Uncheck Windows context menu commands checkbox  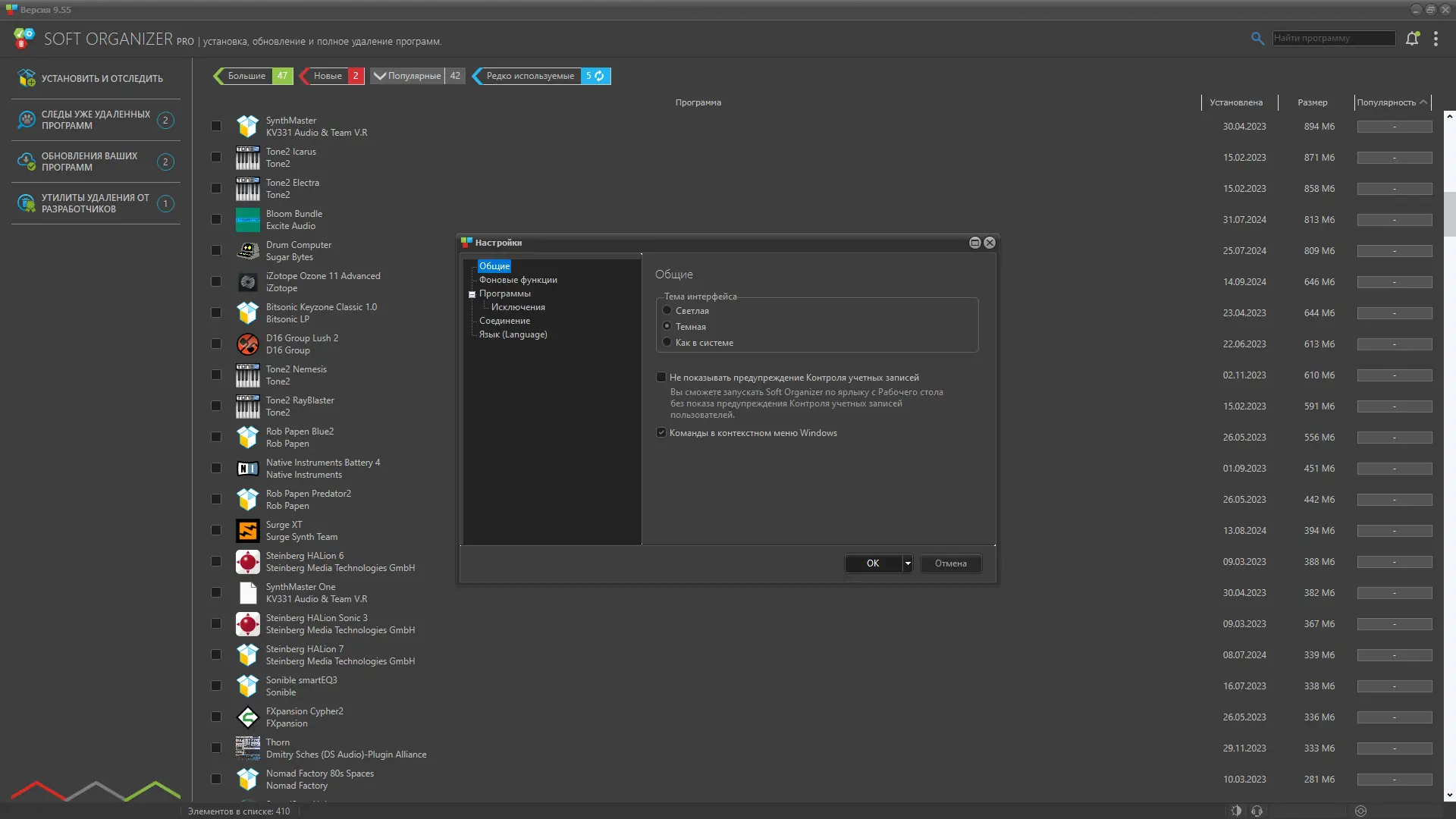(661, 433)
